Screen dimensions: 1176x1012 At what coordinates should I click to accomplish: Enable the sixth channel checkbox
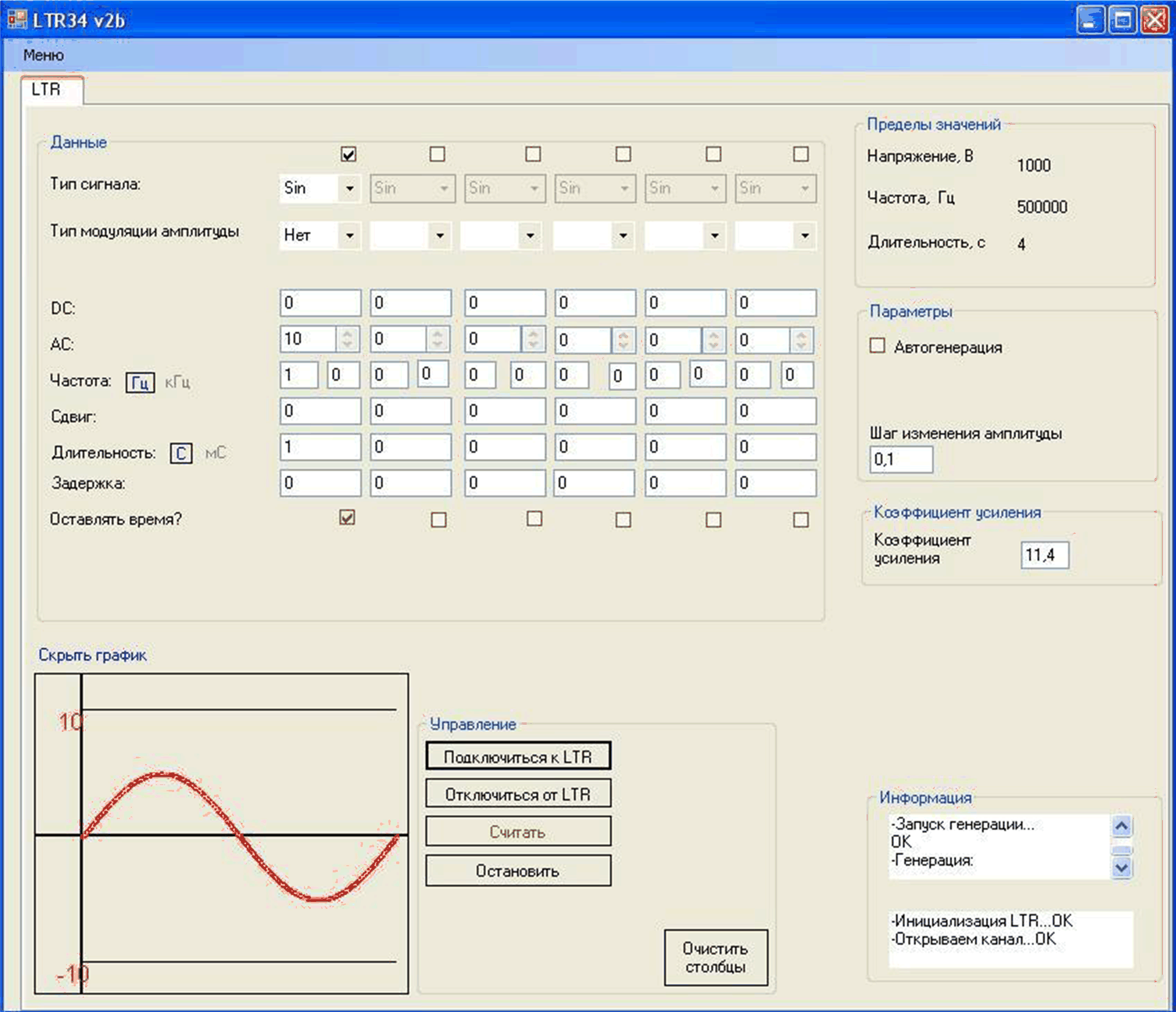[801, 154]
